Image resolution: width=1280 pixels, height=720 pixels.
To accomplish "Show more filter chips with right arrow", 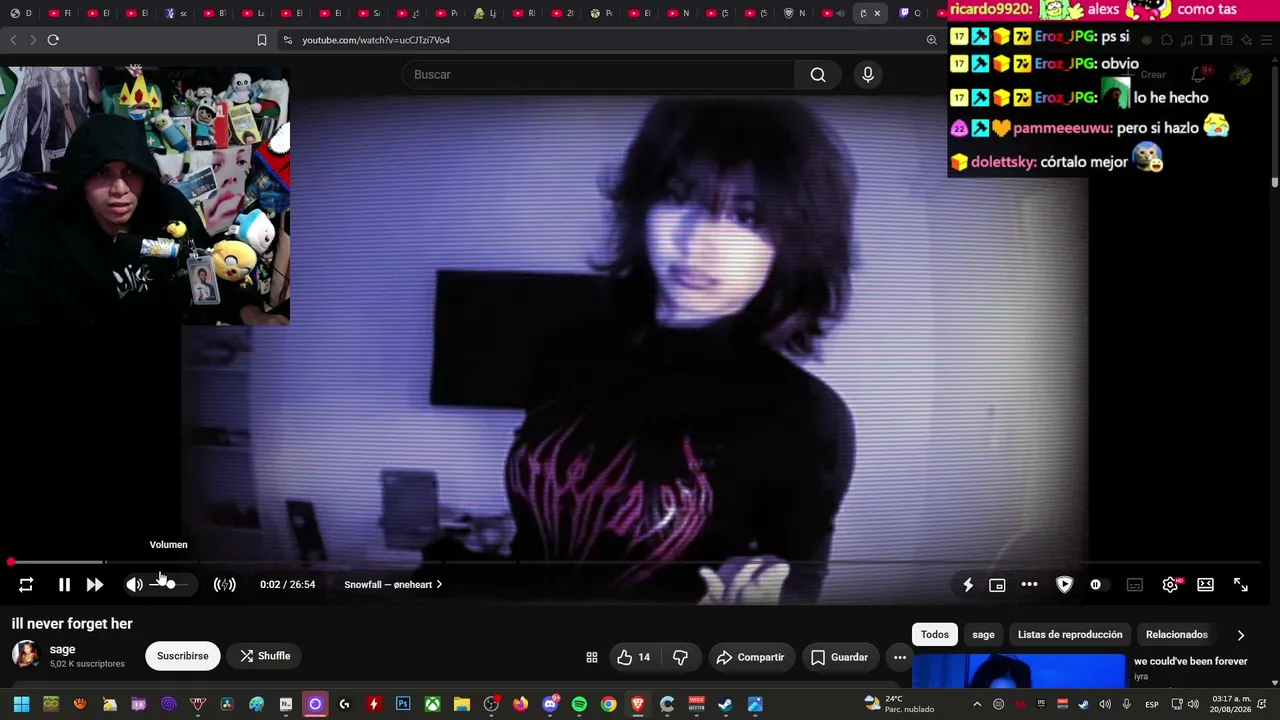I will (x=1241, y=635).
